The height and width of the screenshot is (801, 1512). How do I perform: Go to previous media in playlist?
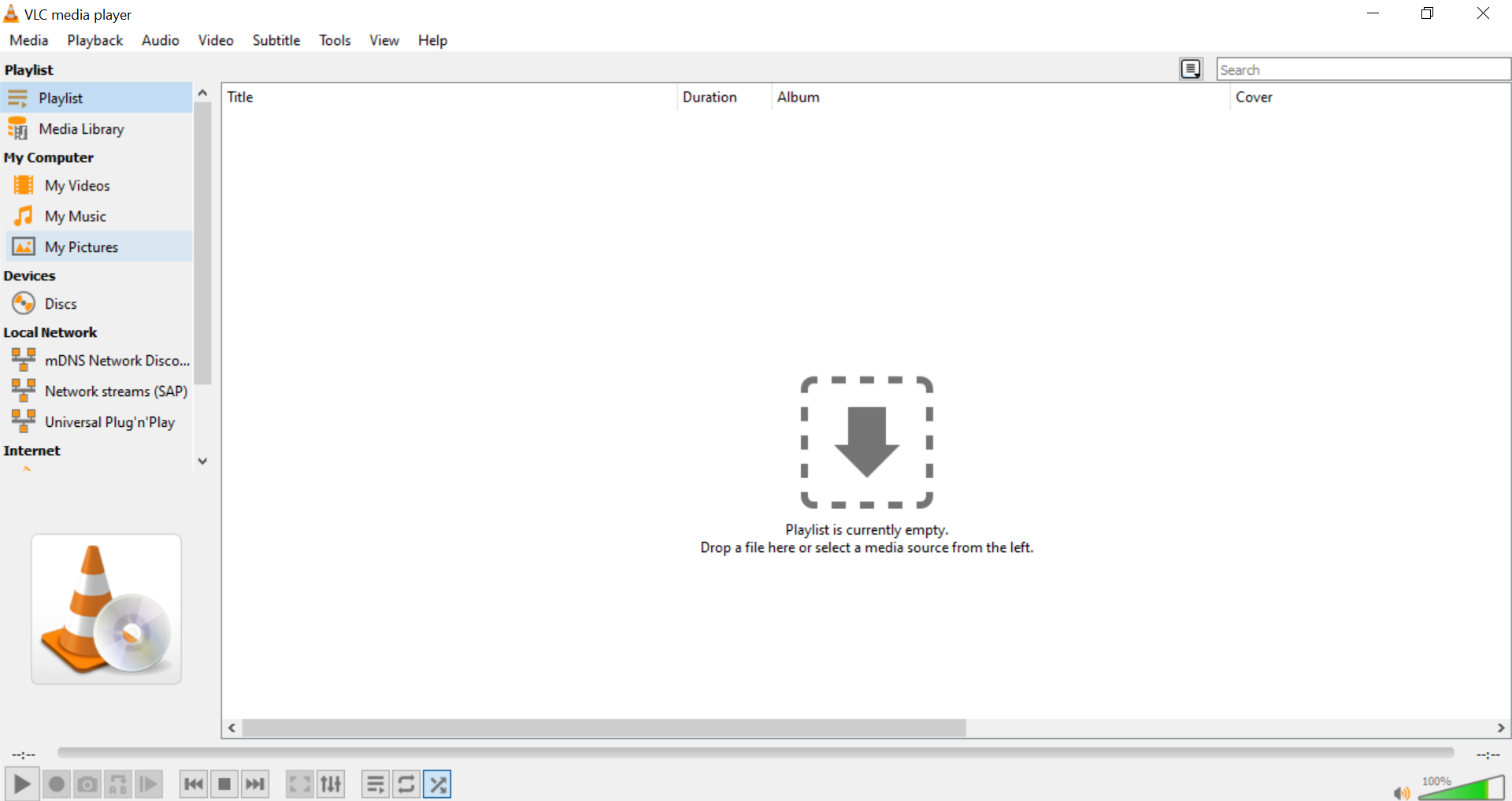tap(194, 784)
